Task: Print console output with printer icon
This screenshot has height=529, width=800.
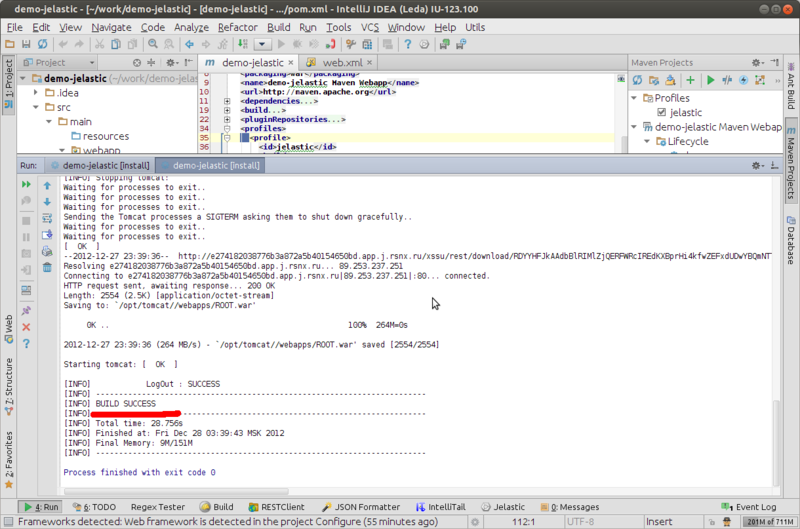Action: (x=47, y=251)
